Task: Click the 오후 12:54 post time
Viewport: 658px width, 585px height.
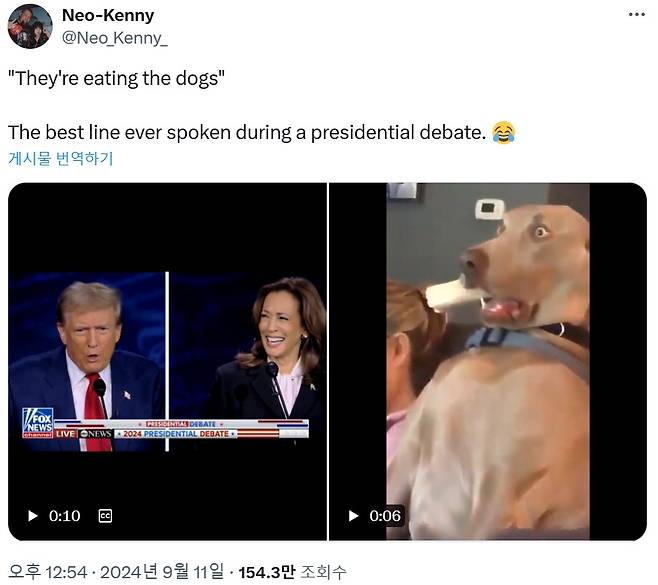Action: pos(47,572)
